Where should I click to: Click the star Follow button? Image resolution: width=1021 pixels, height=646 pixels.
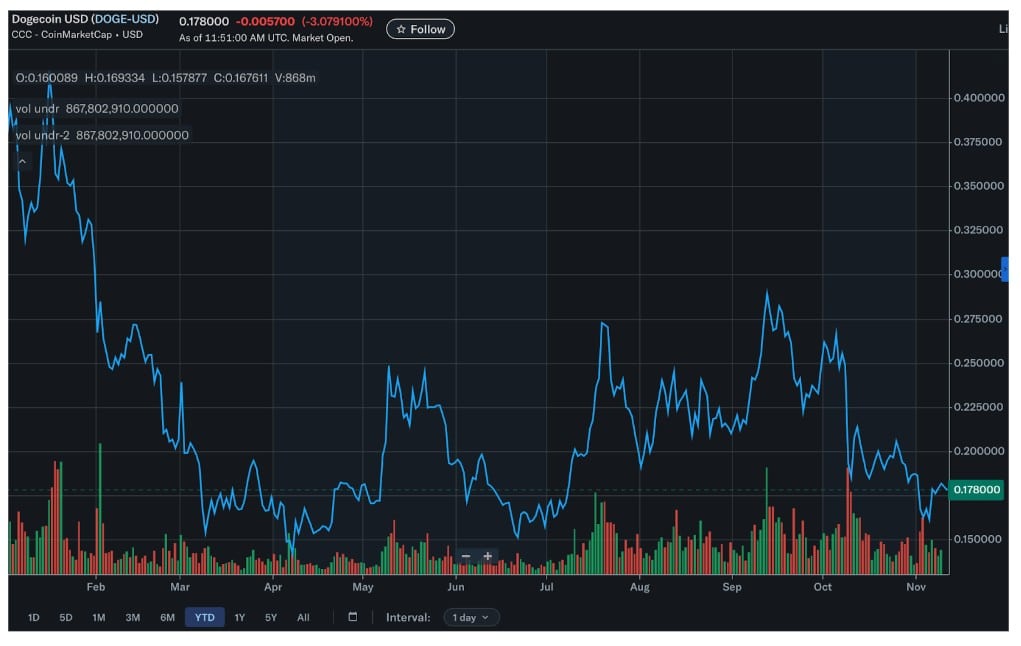(420, 30)
